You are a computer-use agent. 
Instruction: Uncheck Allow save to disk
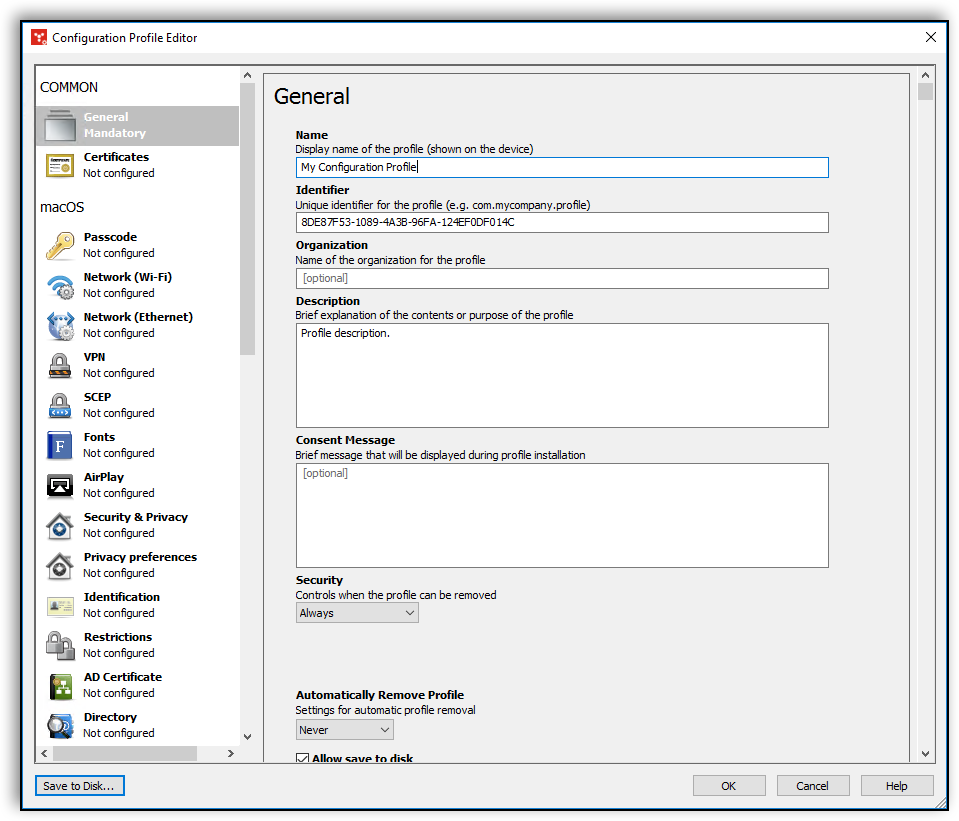click(x=302, y=758)
